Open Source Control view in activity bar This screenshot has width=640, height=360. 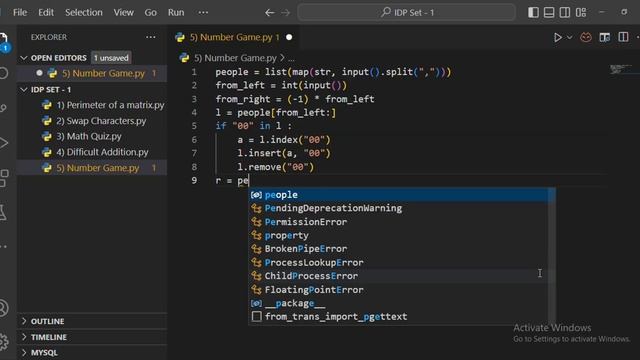tap(3, 108)
